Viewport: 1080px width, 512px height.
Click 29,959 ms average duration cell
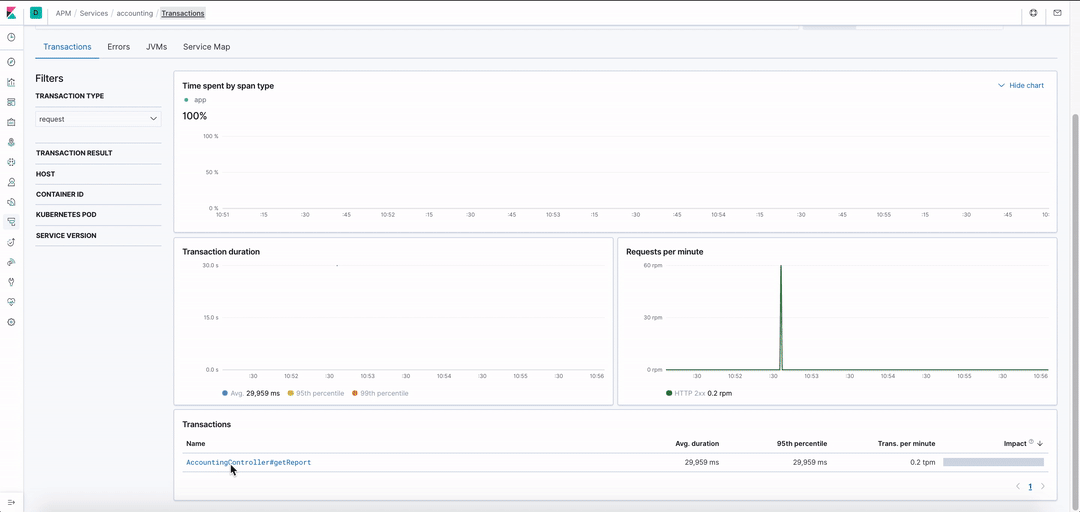pyautogui.click(x=702, y=462)
